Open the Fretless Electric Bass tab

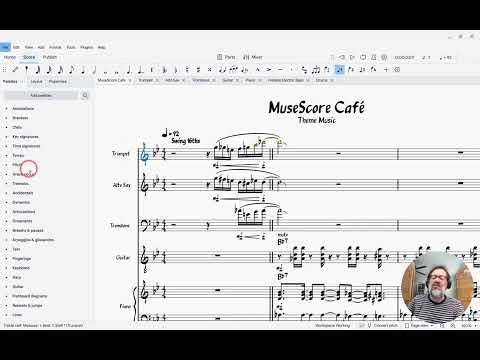tap(286, 80)
